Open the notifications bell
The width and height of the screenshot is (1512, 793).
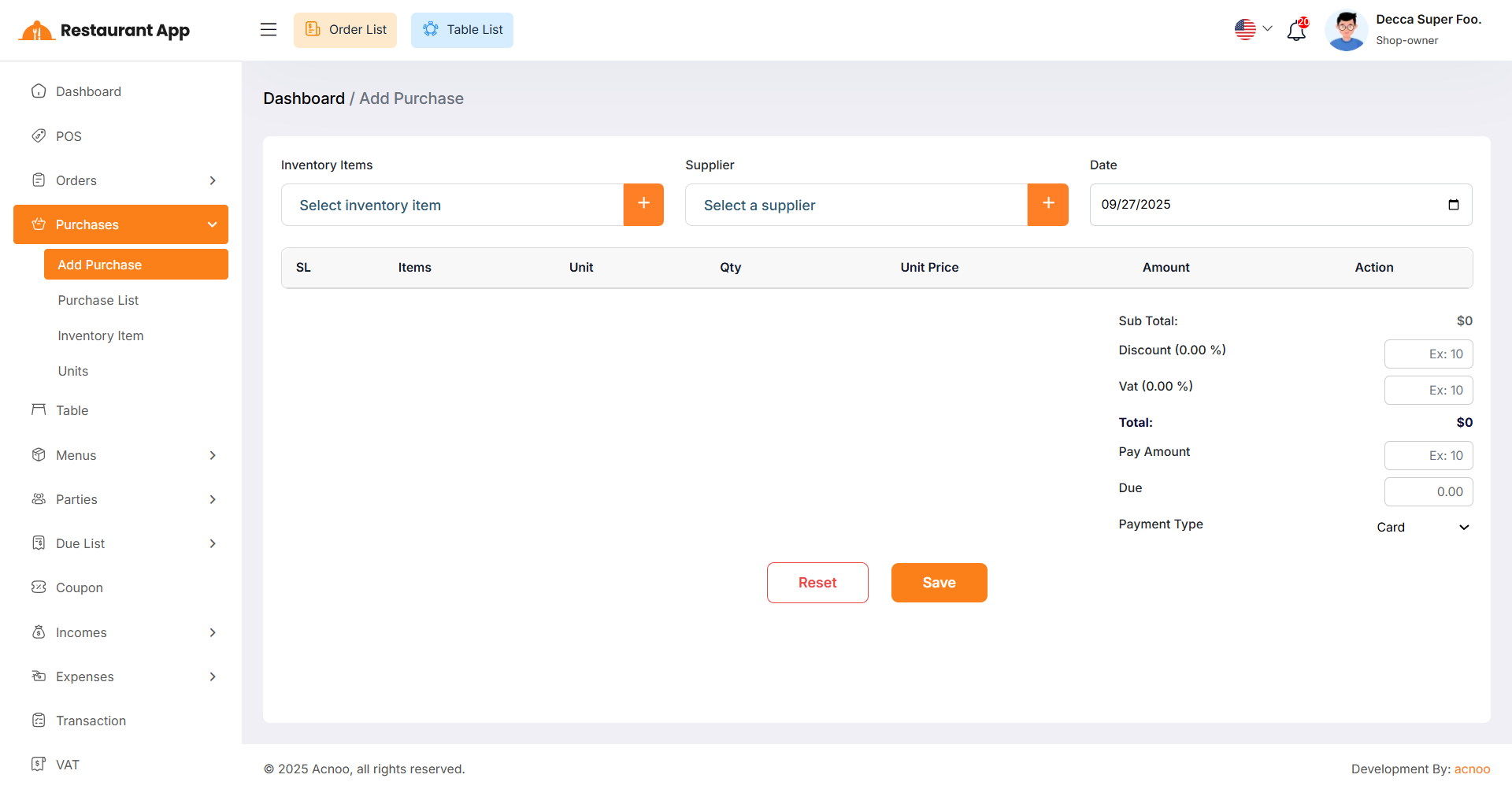[x=1296, y=31]
